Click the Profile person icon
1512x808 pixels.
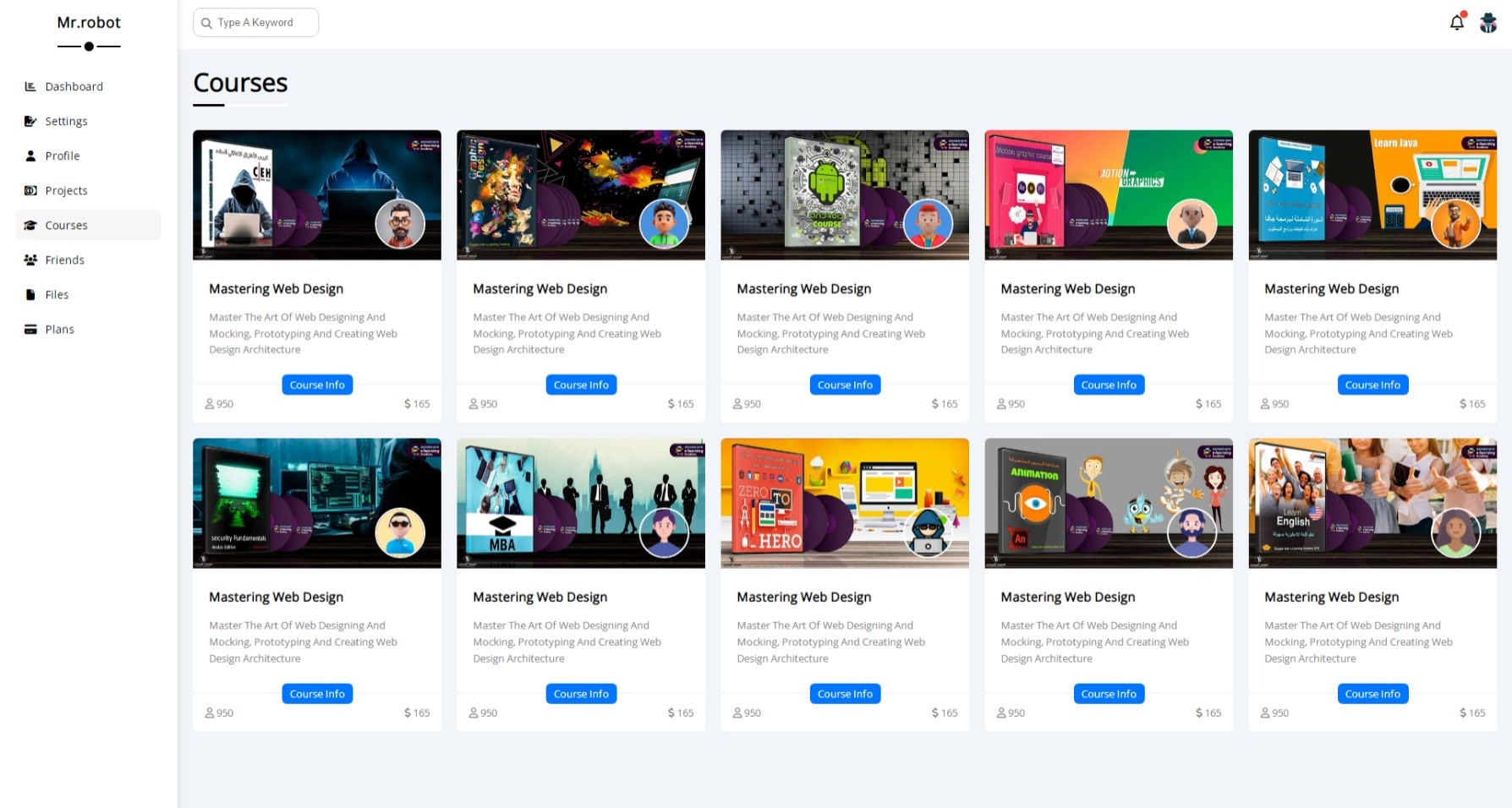coord(30,156)
